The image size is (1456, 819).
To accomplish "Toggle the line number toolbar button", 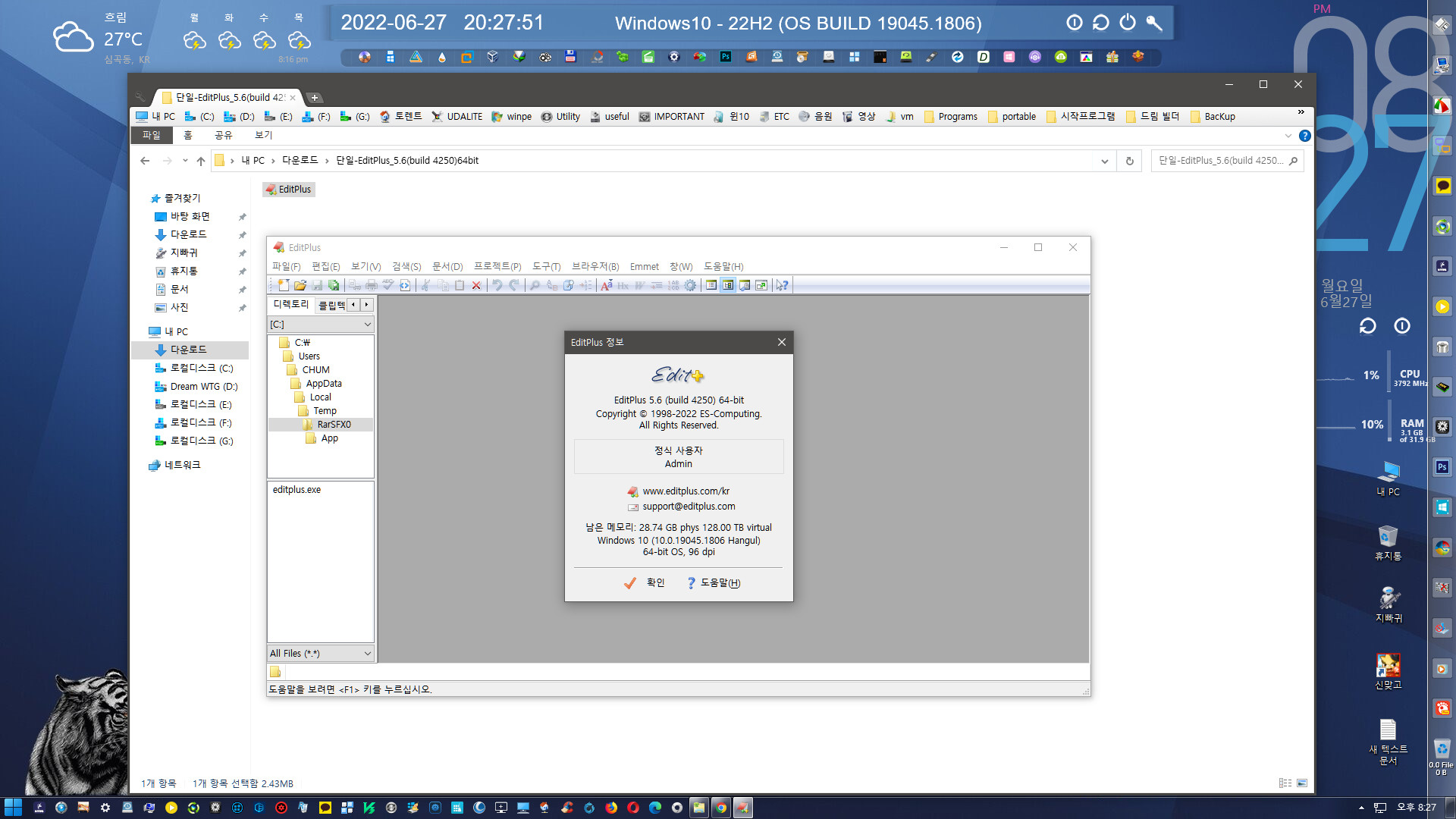I will coord(673,285).
